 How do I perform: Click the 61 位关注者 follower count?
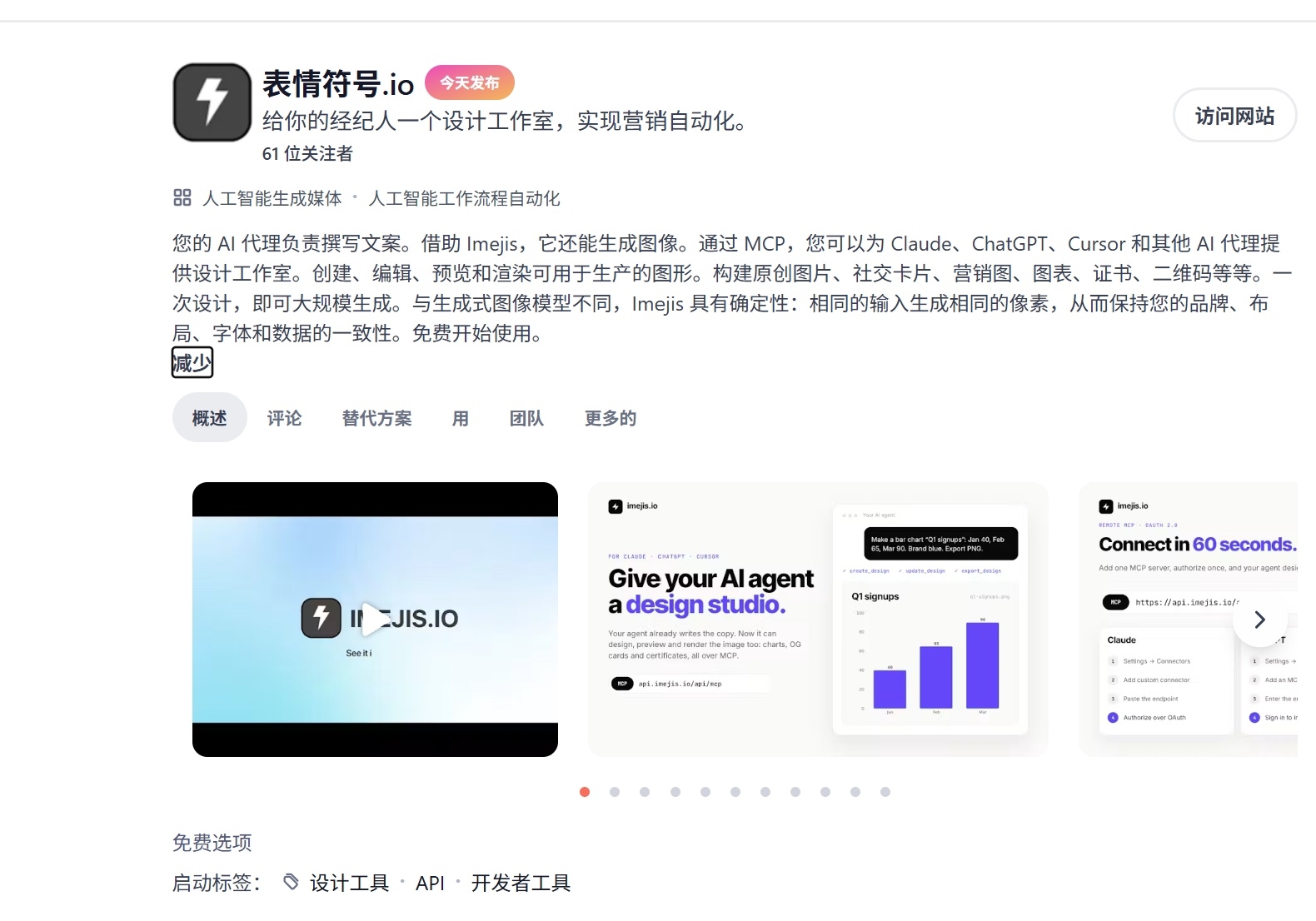307,153
